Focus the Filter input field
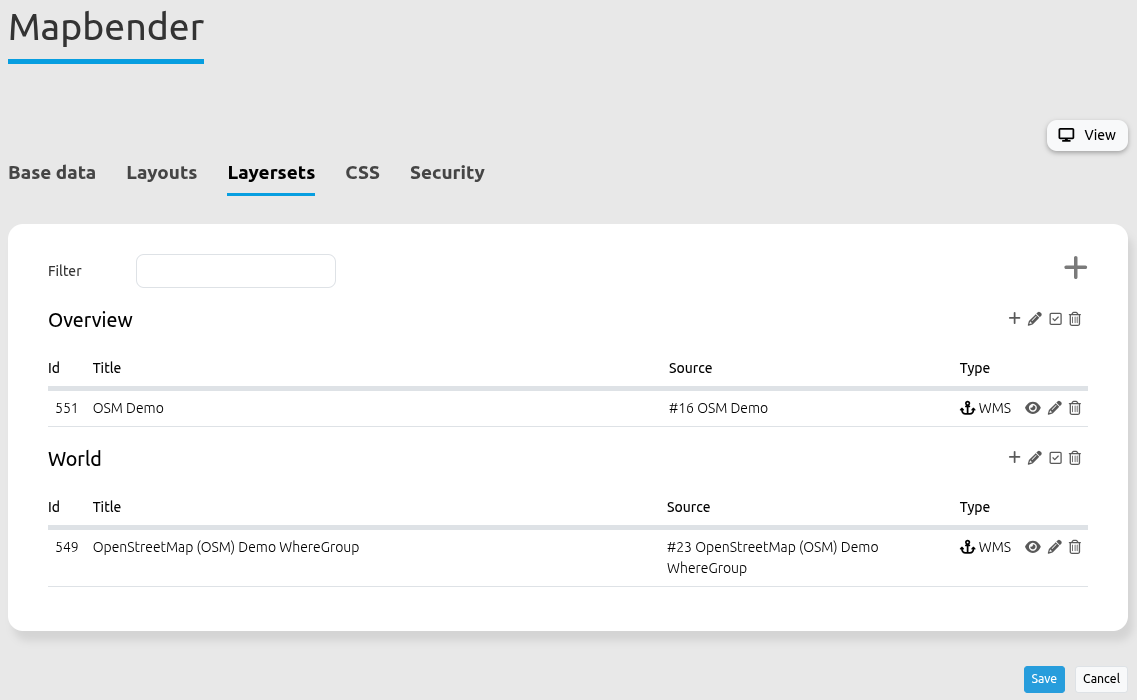This screenshot has width=1137, height=700. [236, 271]
